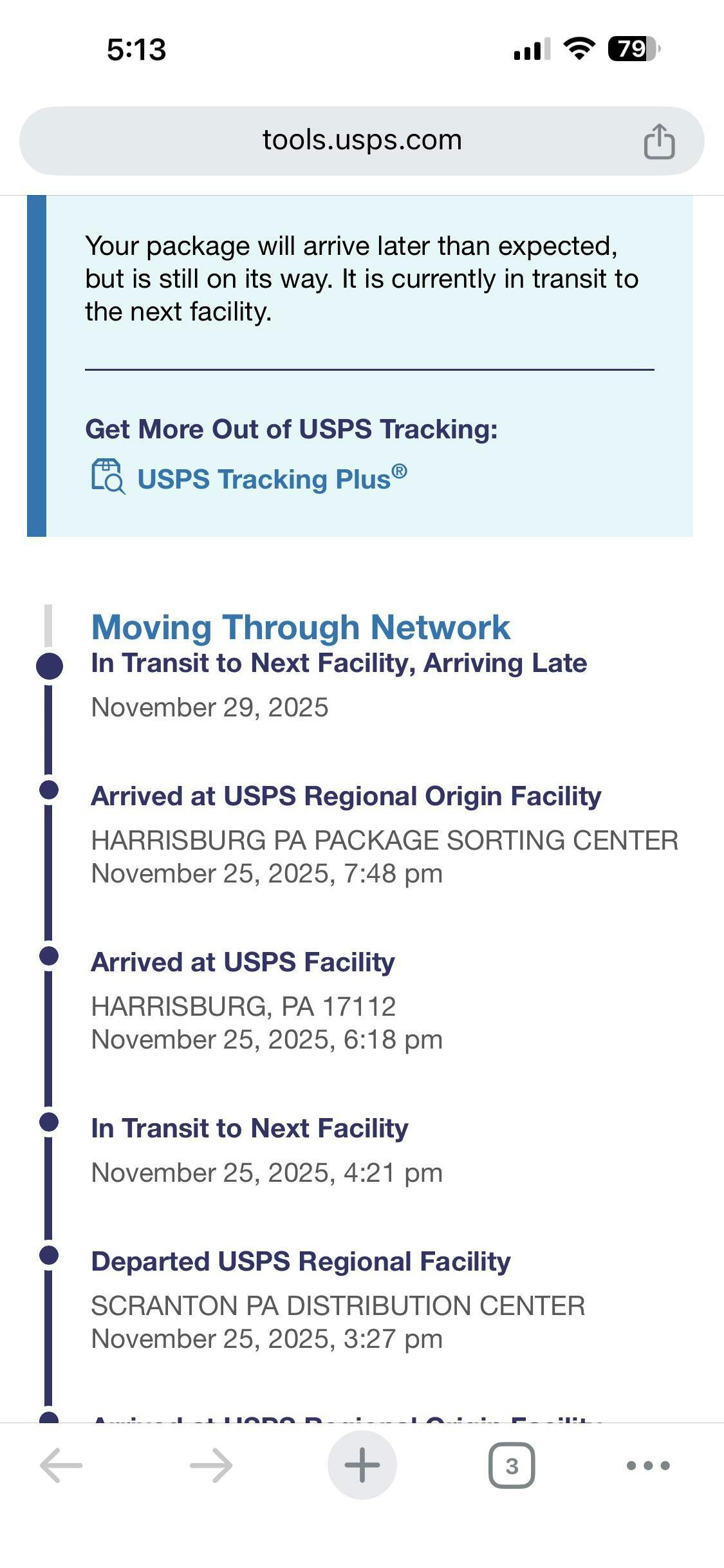Tap the USPS Tracking Plus package icon
724x1568 pixels.
pos(107,477)
